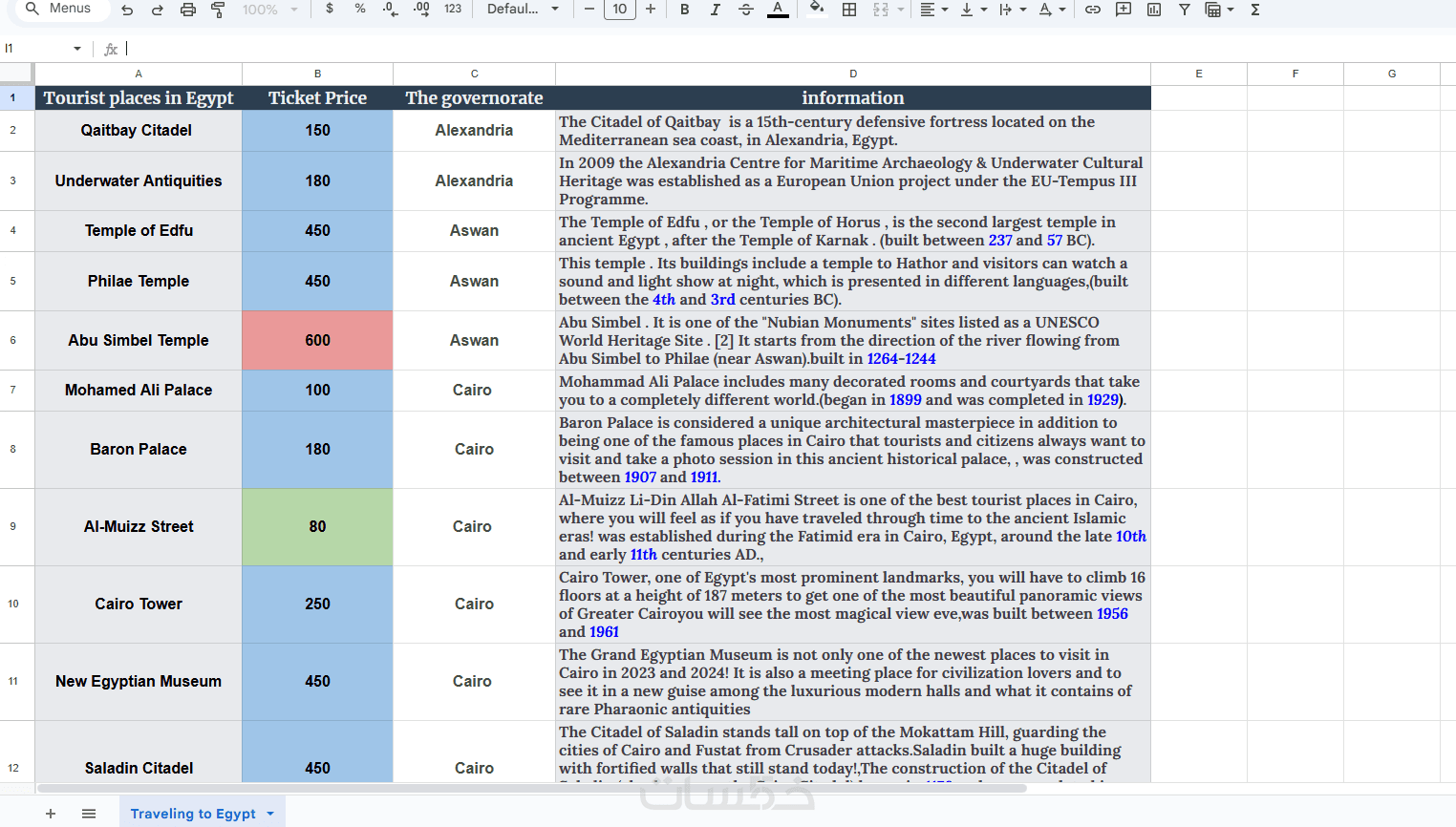Screen dimensions: 1456x827
Task: Select the green 80 ticket price cell
Action: pyautogui.click(x=317, y=526)
